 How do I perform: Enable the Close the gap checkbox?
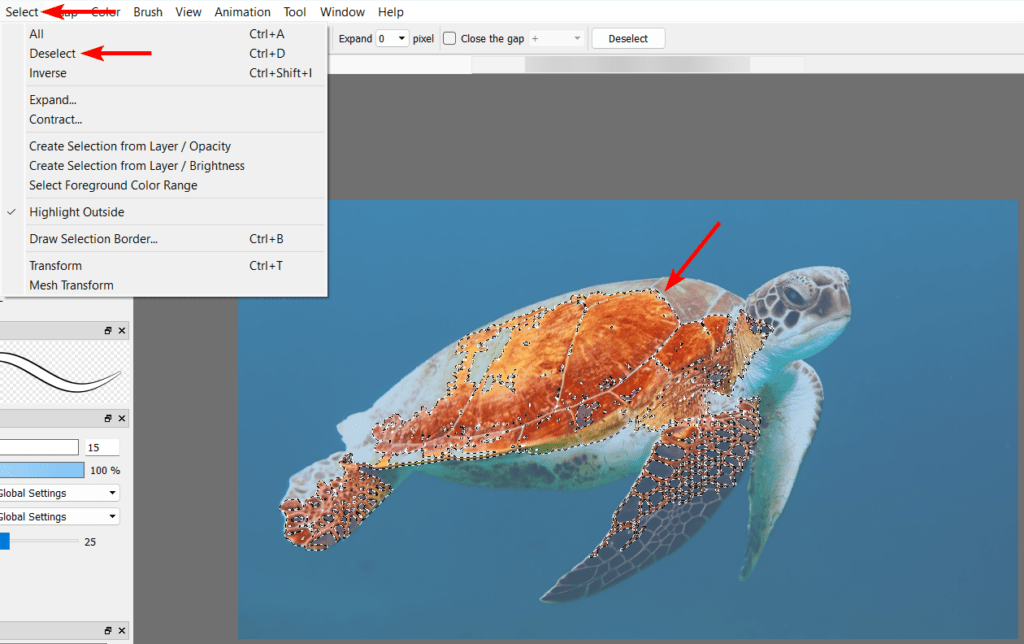tap(450, 39)
